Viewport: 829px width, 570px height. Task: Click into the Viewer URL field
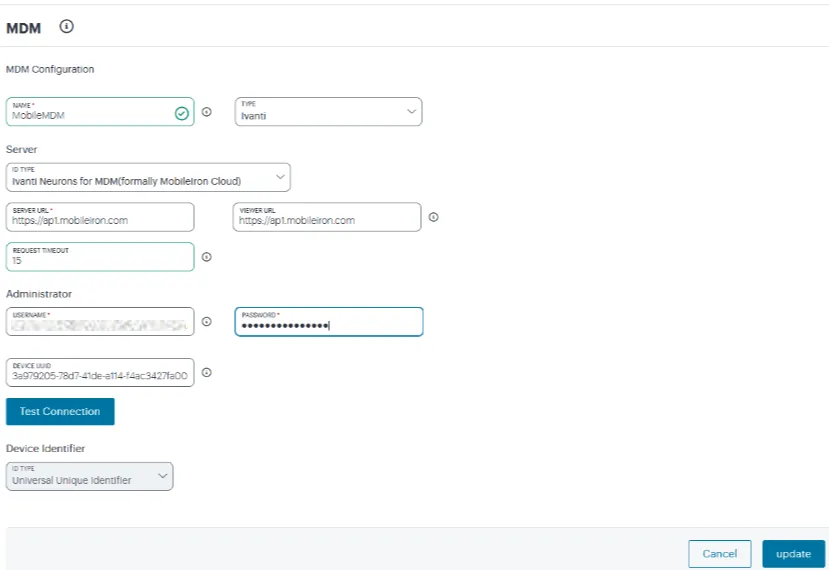pos(327,217)
